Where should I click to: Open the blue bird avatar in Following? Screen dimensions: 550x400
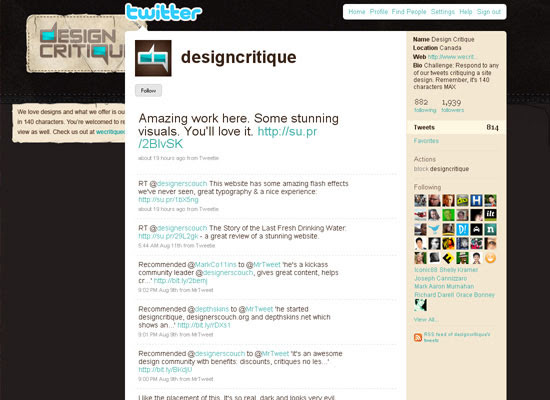[434, 229]
